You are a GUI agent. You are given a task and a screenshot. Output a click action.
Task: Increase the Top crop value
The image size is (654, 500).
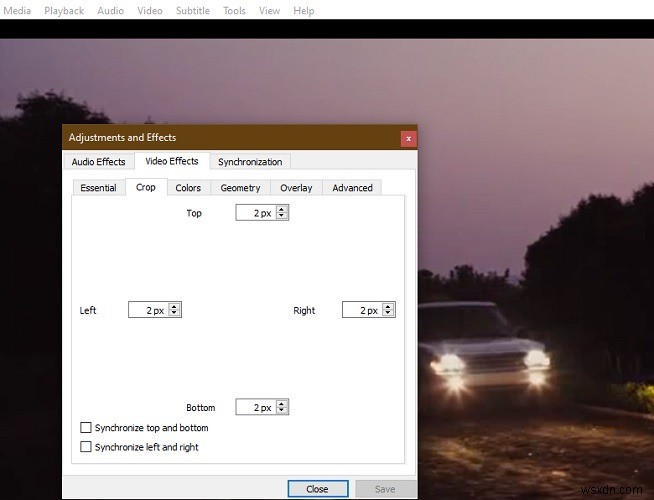pos(282,209)
